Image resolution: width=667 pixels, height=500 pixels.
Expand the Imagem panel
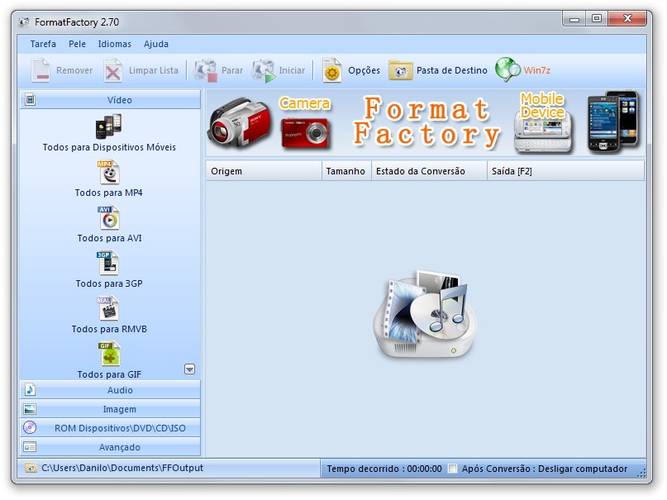pos(110,409)
